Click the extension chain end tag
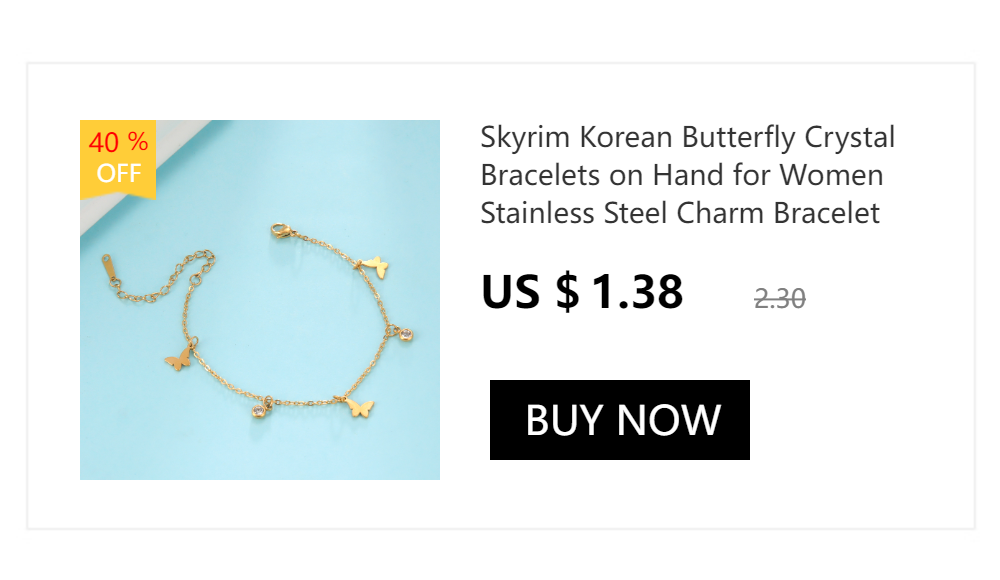This screenshot has height=580, width=1000. [x=109, y=266]
